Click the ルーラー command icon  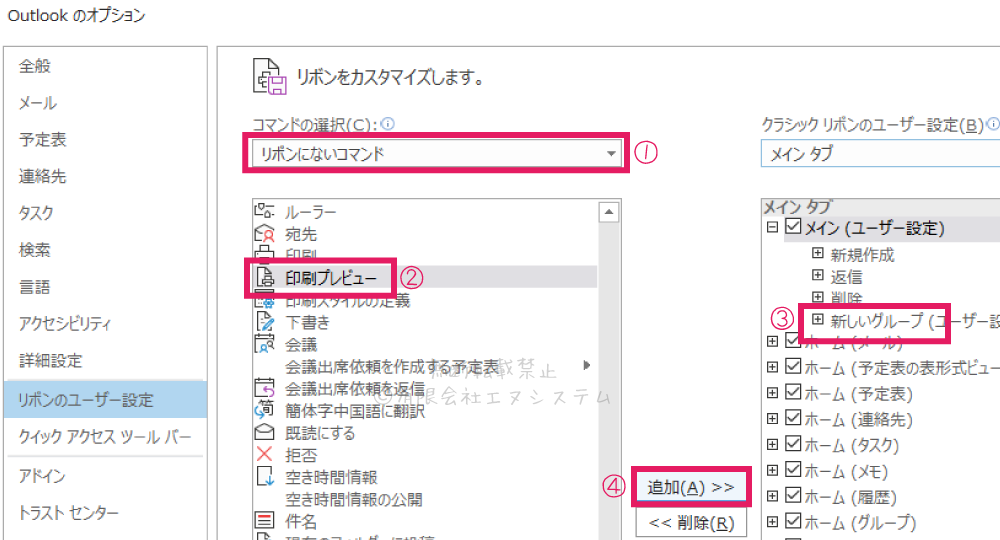(264, 210)
